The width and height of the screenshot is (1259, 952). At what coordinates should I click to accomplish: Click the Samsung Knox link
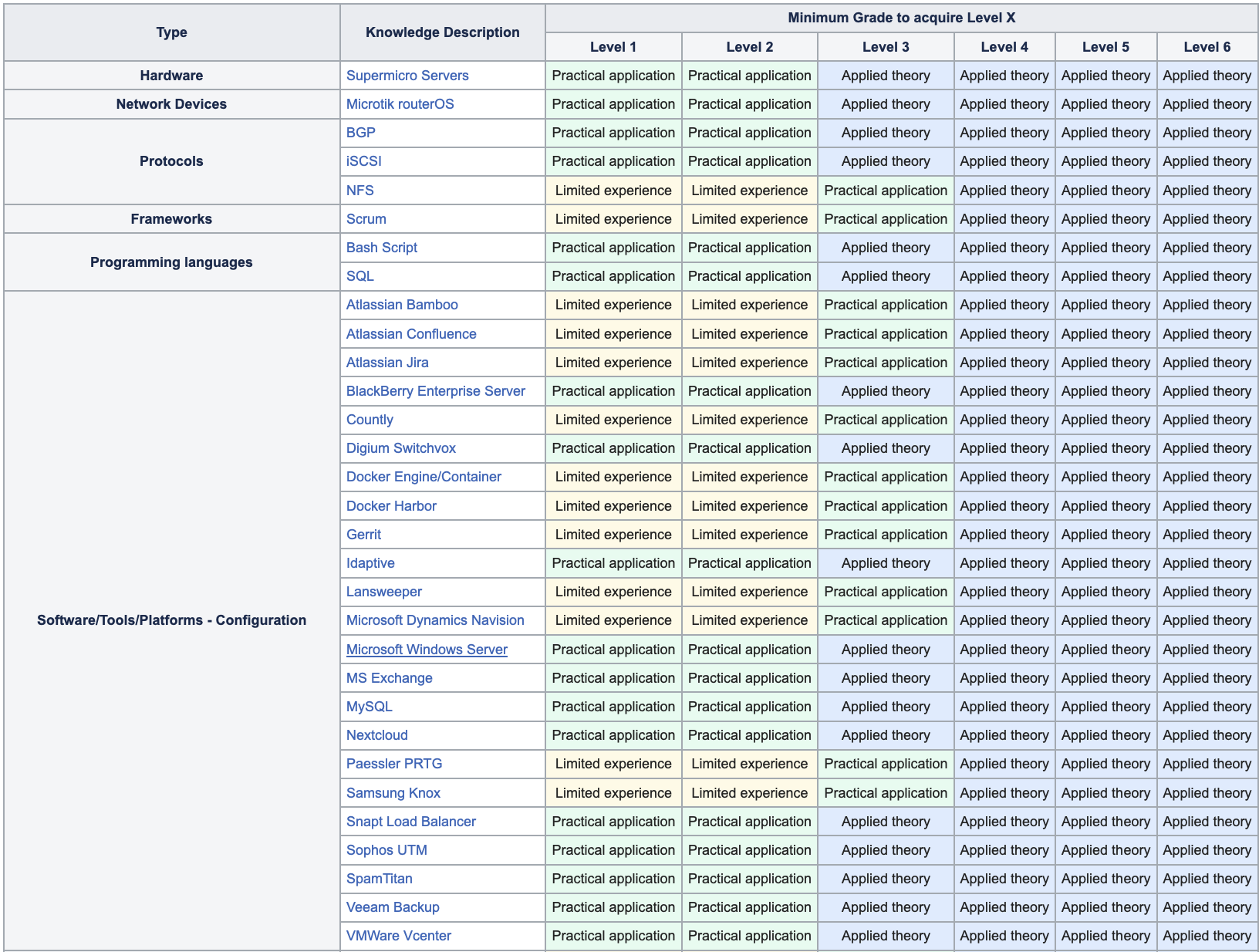coord(393,793)
